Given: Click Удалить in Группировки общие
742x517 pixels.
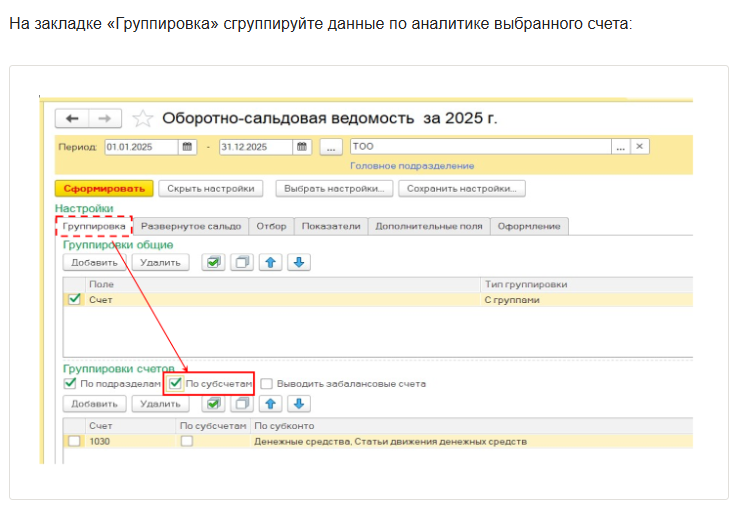Looking at the screenshot, I should (x=160, y=262).
